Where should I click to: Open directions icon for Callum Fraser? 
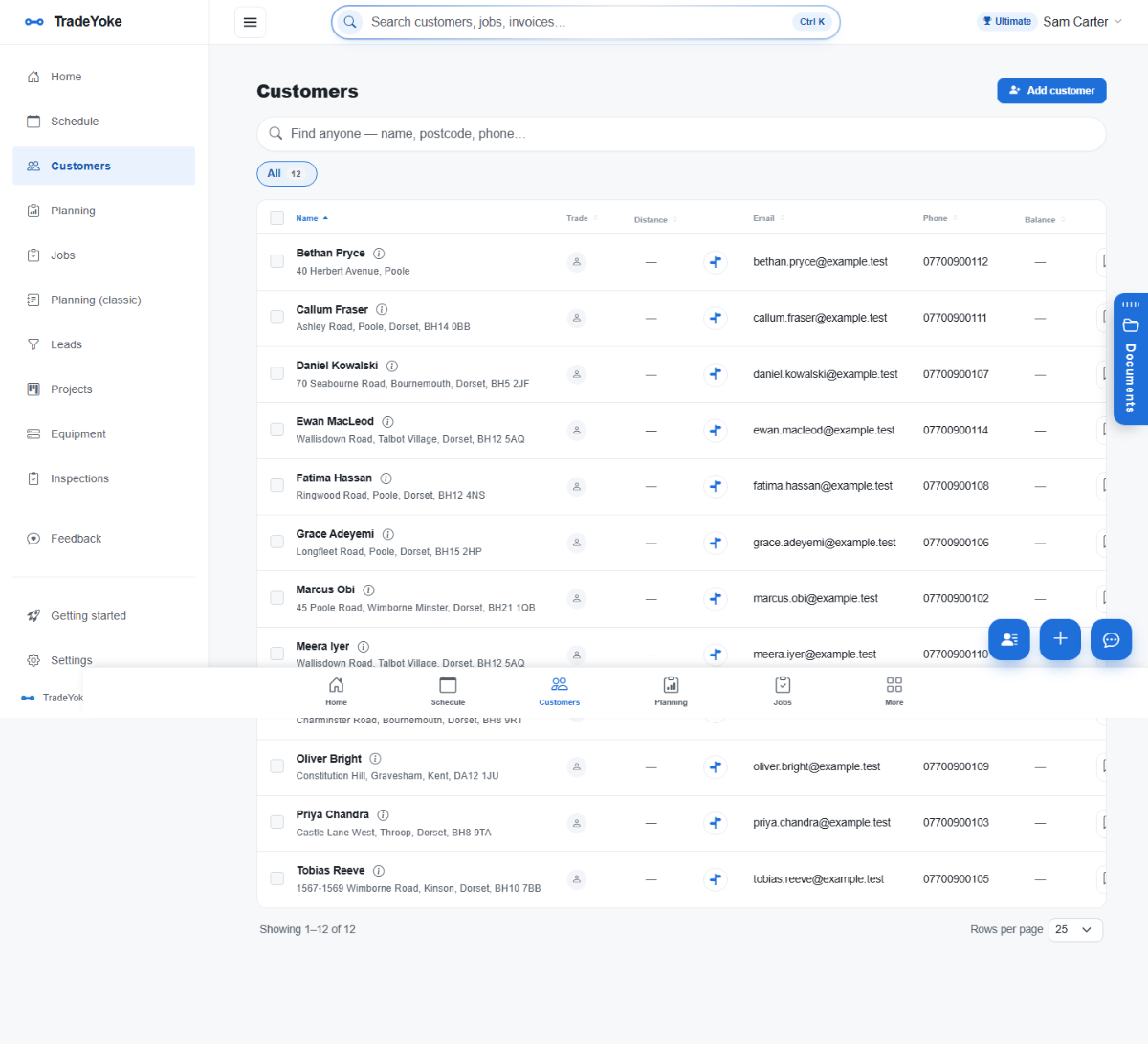[x=716, y=318]
